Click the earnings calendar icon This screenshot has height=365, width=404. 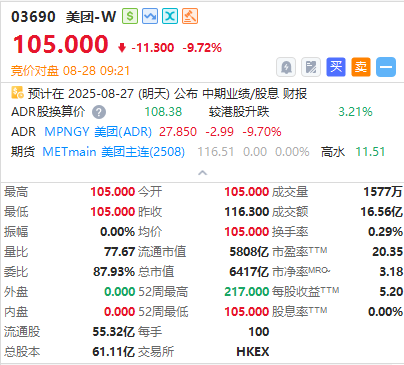click(x=17, y=93)
